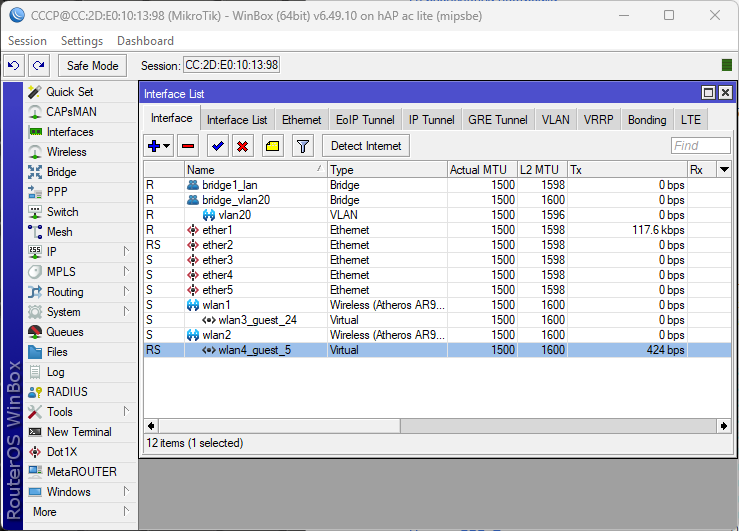Click the horizontal scrollbar right arrow

(724, 426)
